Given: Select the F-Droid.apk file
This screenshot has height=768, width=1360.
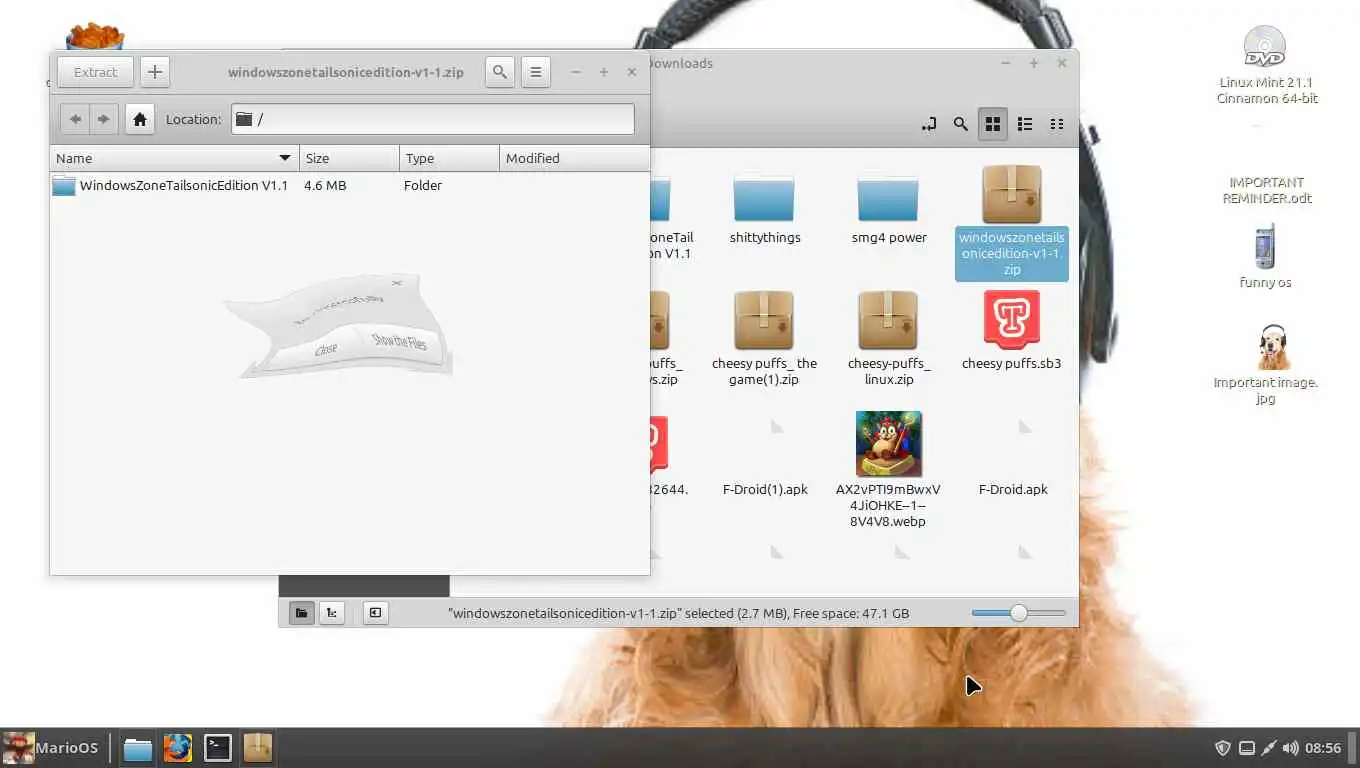Looking at the screenshot, I should (1013, 458).
